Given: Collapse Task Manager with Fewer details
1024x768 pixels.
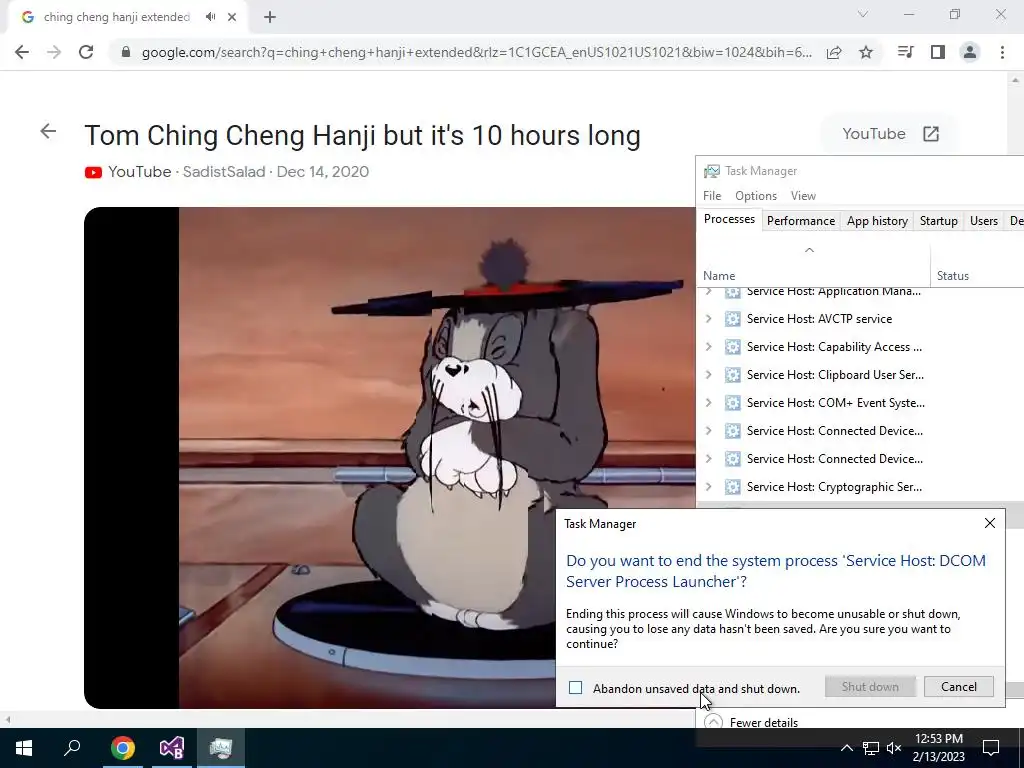Looking at the screenshot, I should pyautogui.click(x=751, y=722).
